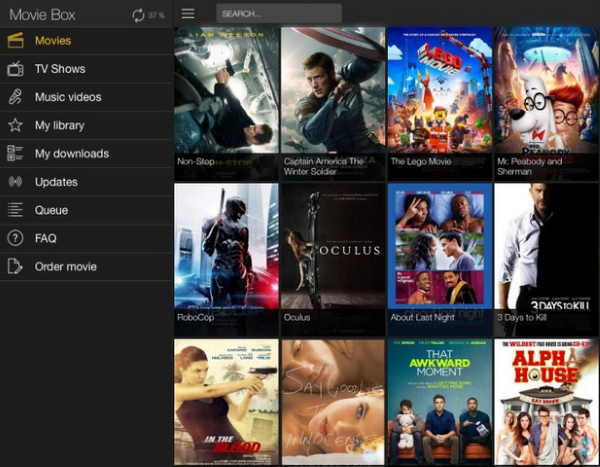Click the 37 % sync progress text
600x467 pixels.
(x=157, y=15)
